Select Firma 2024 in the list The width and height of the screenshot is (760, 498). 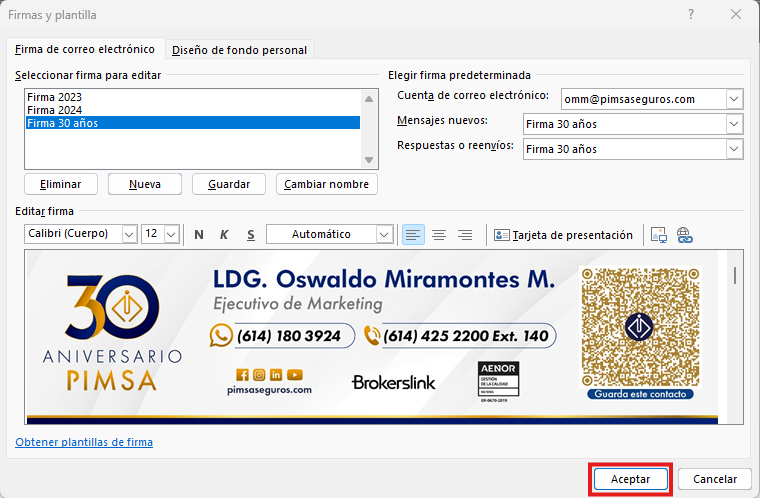point(193,110)
